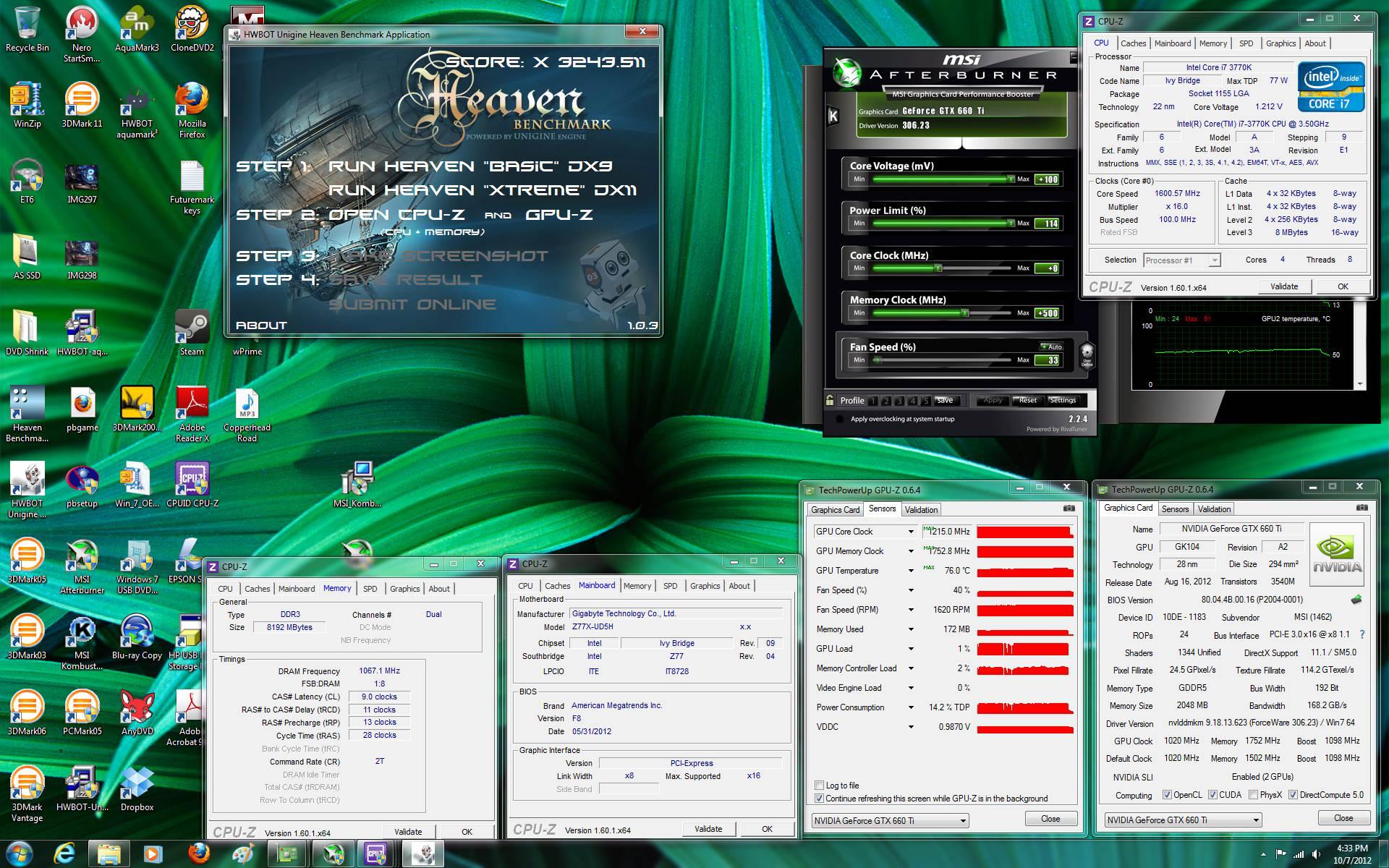1389x868 pixels.
Task: Open GPU Memory Clock sensor dropdown
Action: [x=911, y=551]
